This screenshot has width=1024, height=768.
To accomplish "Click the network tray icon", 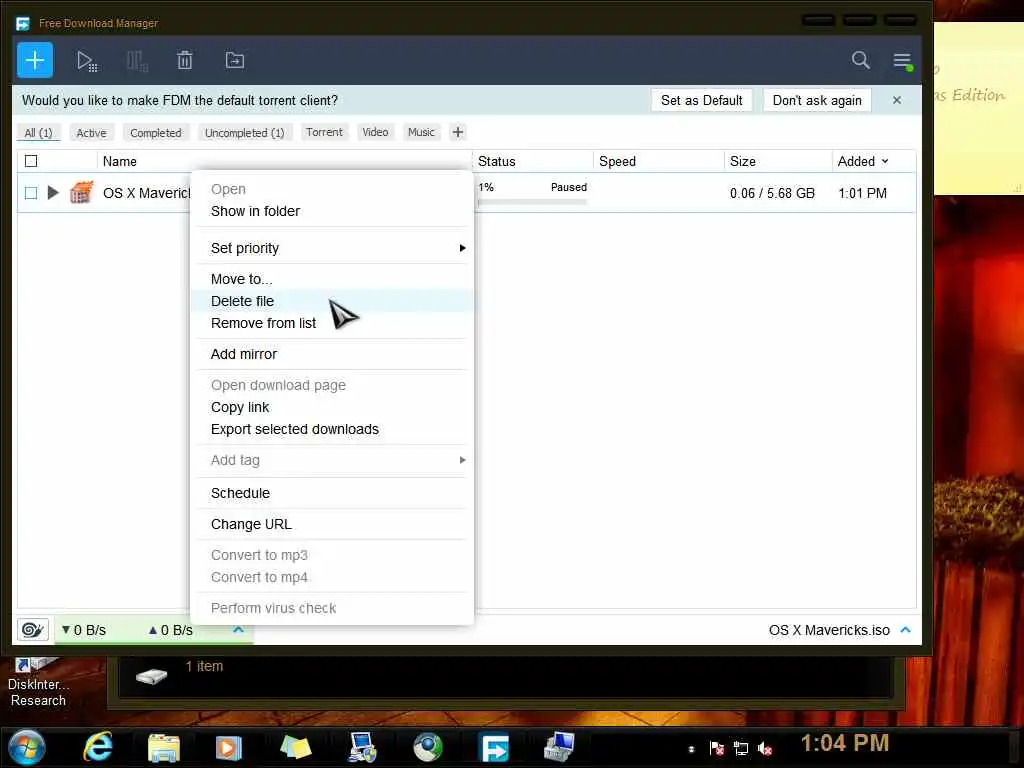I will pos(741,748).
